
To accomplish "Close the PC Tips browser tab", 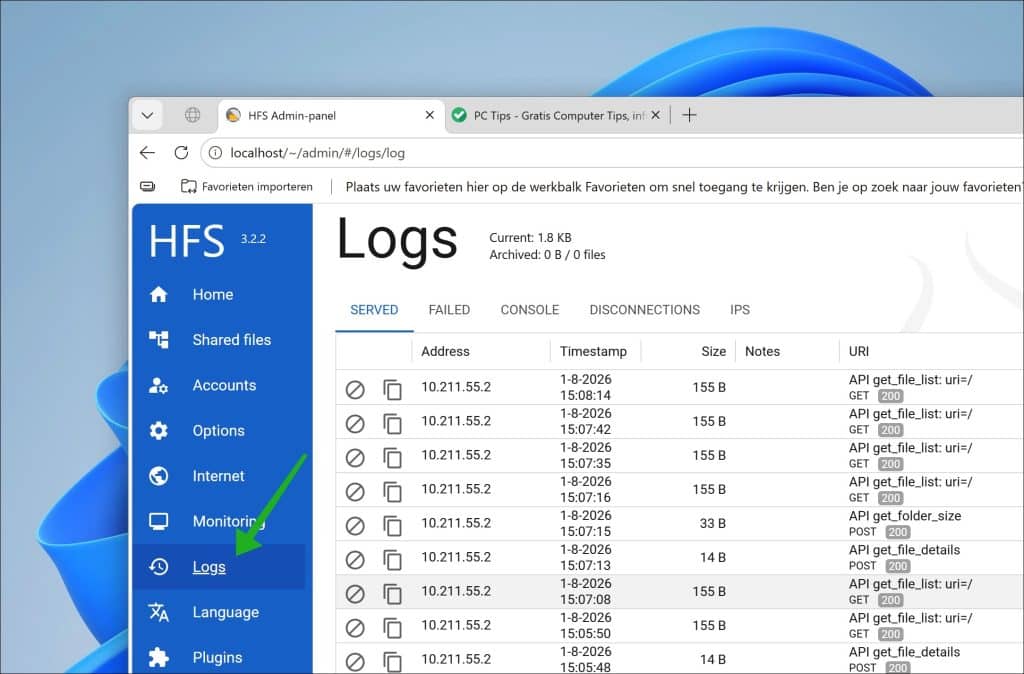I will pos(656,115).
